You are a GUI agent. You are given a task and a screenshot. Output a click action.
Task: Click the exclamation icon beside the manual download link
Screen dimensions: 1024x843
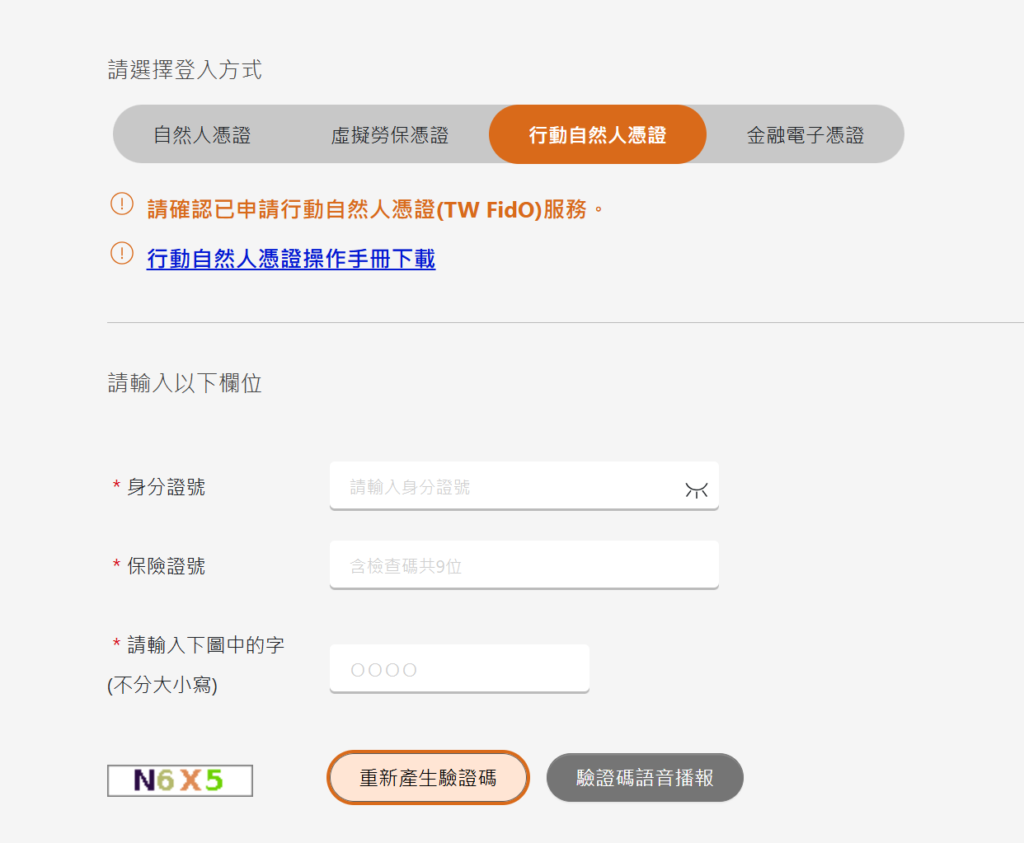coord(120,254)
